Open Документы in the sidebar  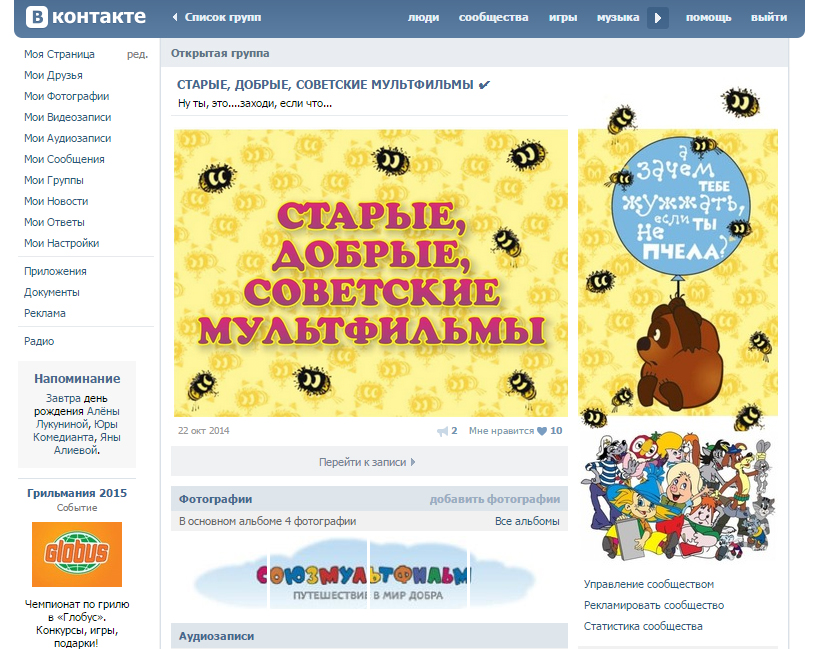point(52,292)
